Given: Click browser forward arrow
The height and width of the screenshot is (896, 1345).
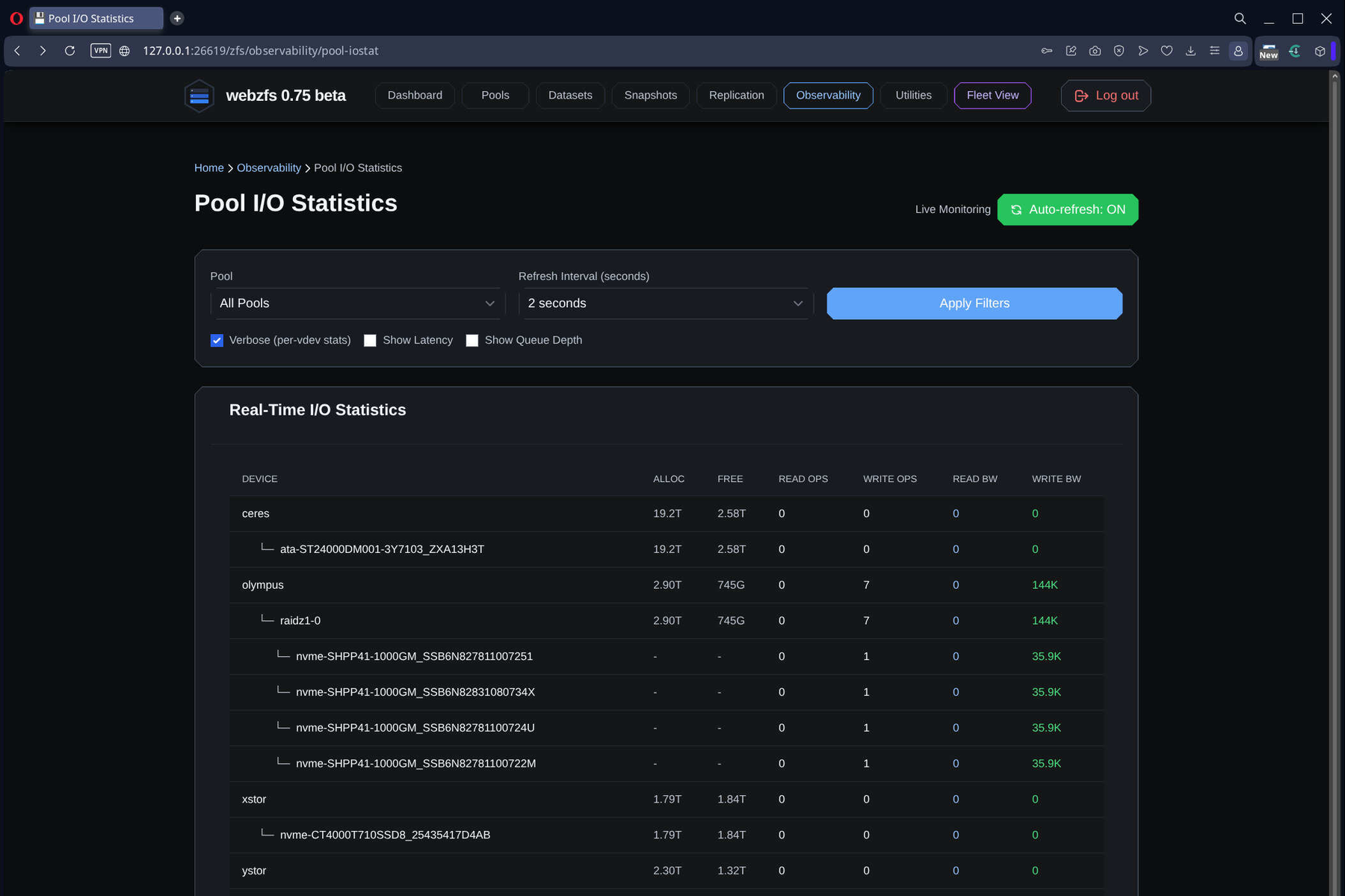Looking at the screenshot, I should coord(43,51).
